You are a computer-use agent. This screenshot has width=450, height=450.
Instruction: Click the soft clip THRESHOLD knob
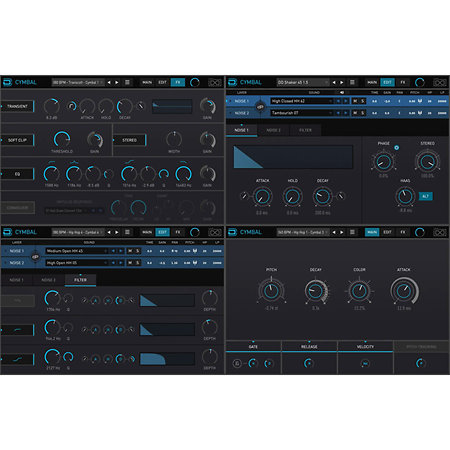click(62, 139)
